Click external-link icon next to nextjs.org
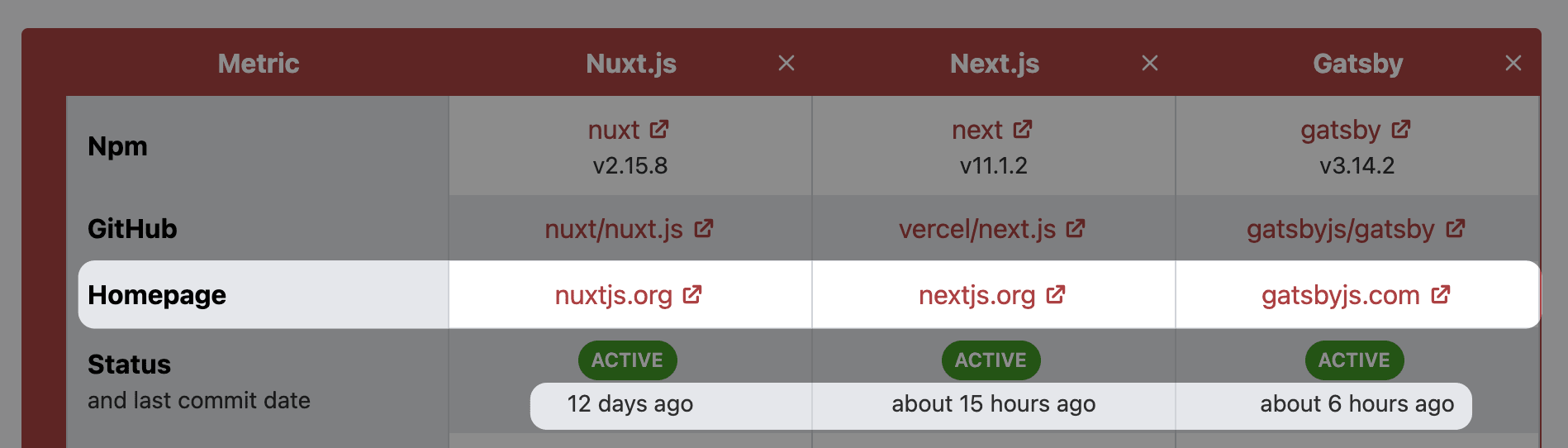 pos(1056,294)
